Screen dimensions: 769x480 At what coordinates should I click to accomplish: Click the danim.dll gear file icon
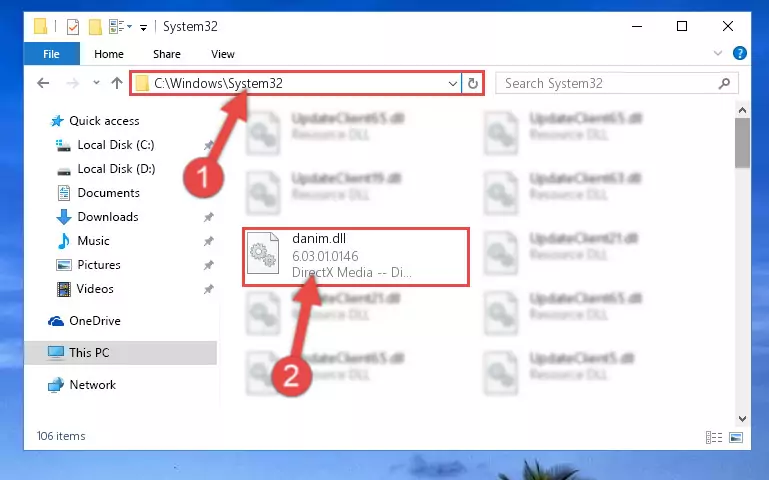click(263, 253)
